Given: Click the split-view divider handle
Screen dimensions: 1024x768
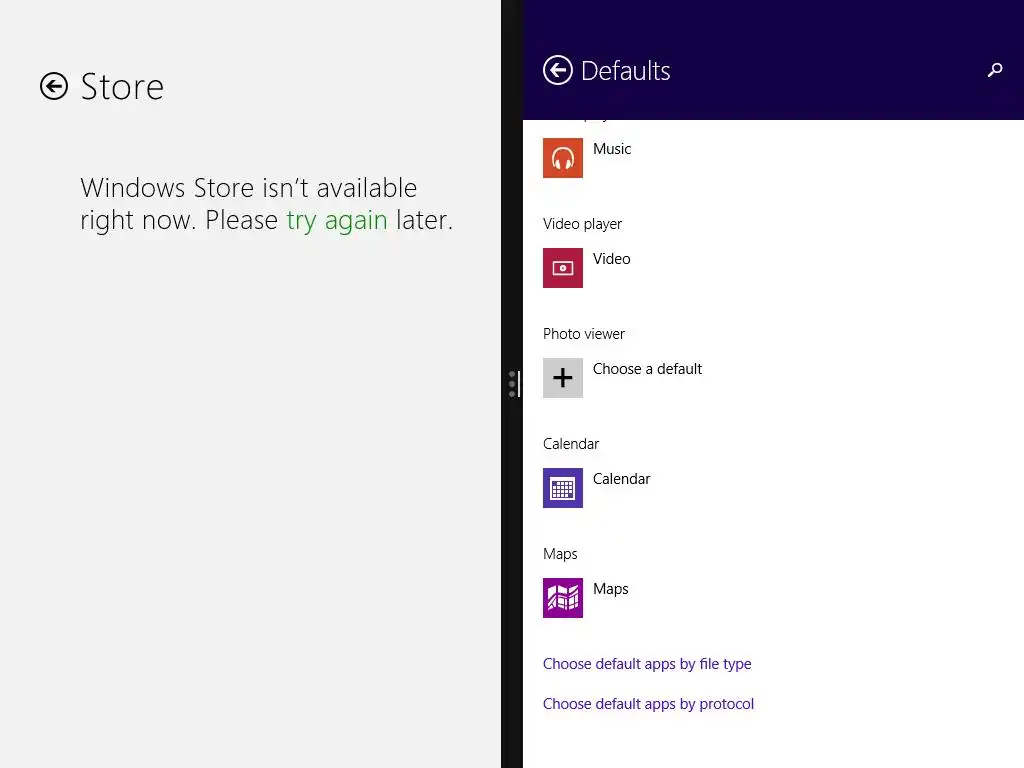Looking at the screenshot, I should pos(512,384).
